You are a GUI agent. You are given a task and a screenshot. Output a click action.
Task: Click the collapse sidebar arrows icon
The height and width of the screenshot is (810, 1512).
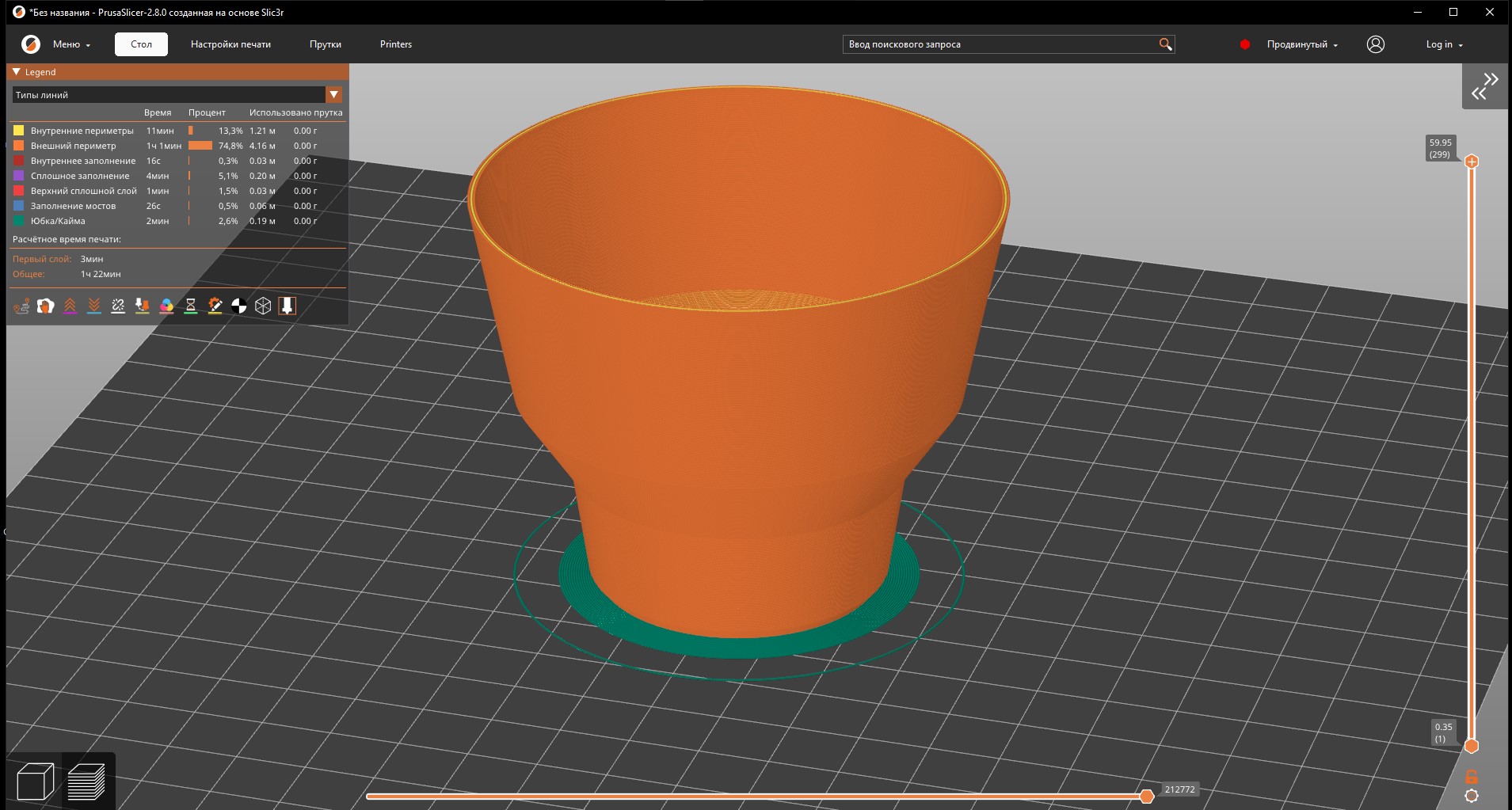click(x=1484, y=86)
